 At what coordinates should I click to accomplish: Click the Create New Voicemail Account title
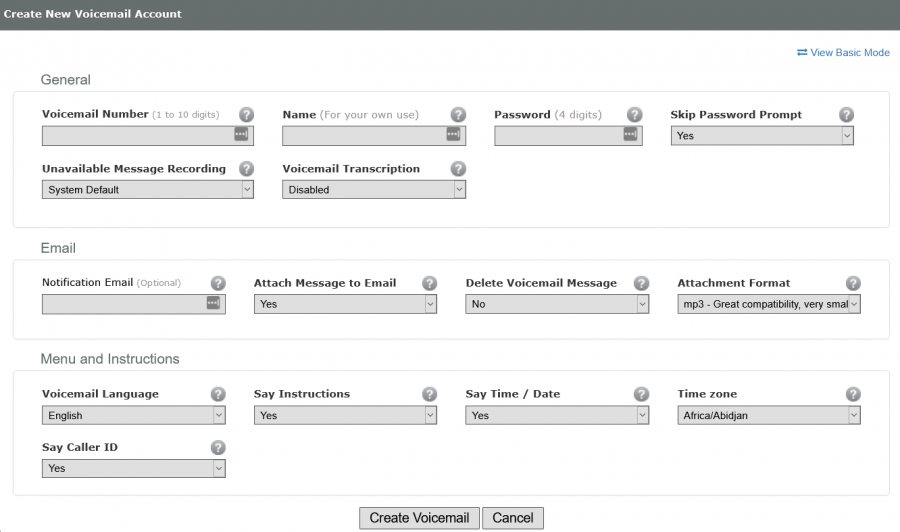pyautogui.click(x=92, y=14)
